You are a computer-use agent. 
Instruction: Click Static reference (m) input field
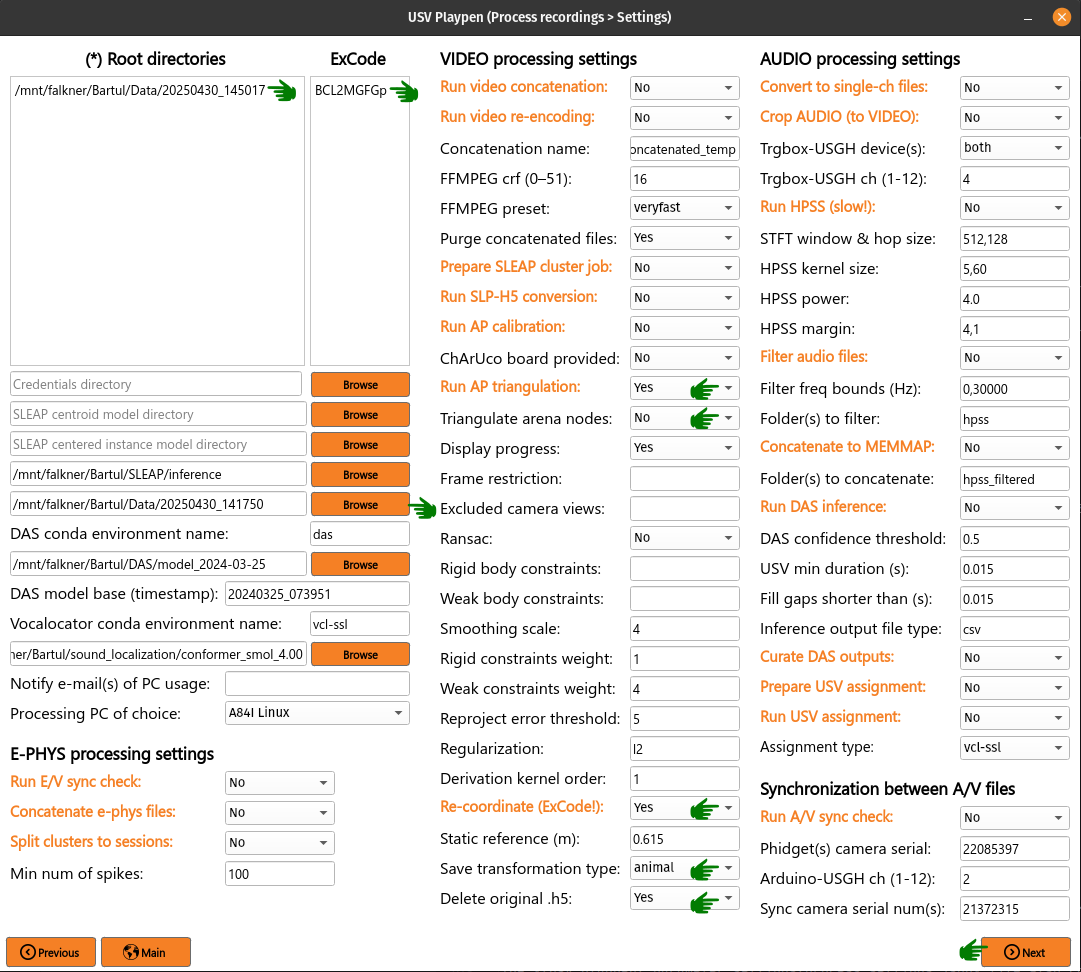[684, 838]
